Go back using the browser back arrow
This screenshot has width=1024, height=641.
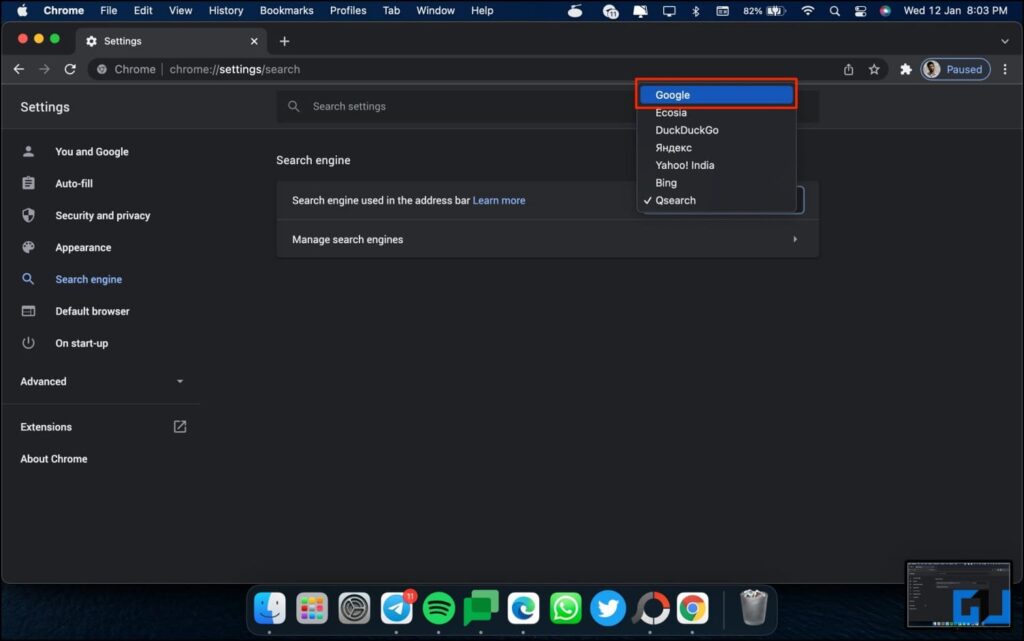(19, 69)
